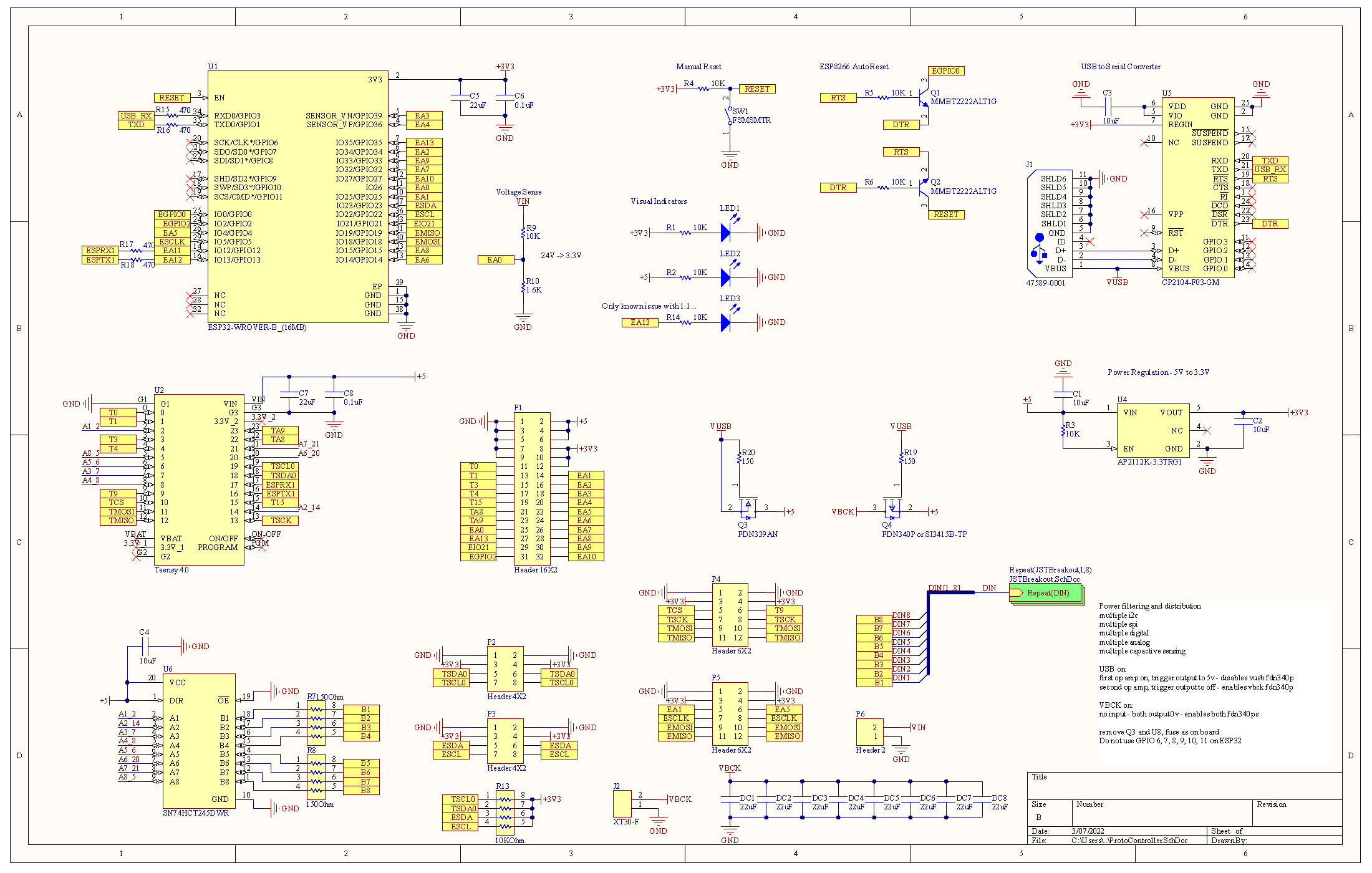Click the AP2112K-3.3TRG1 regulator U4
Screen dimensions: 1372x873
(1153, 430)
